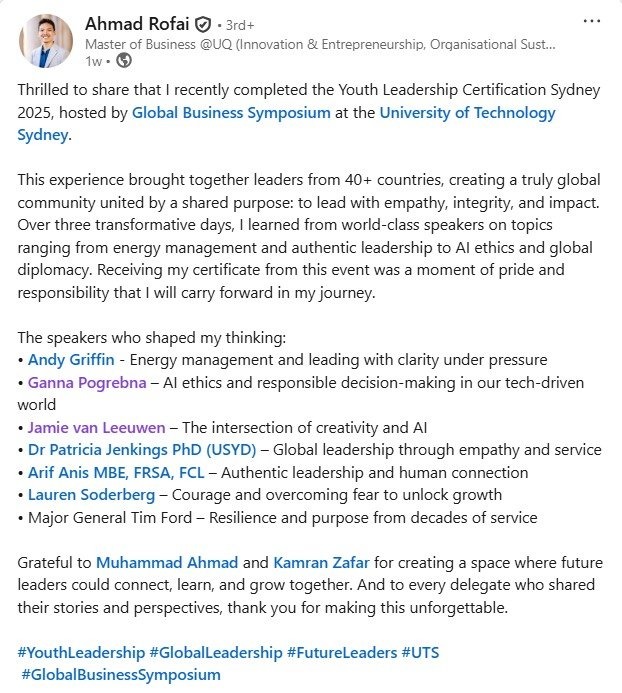The height and width of the screenshot is (693, 622).
Task: Open the Global Business Symposium page link
Action: pos(231,113)
